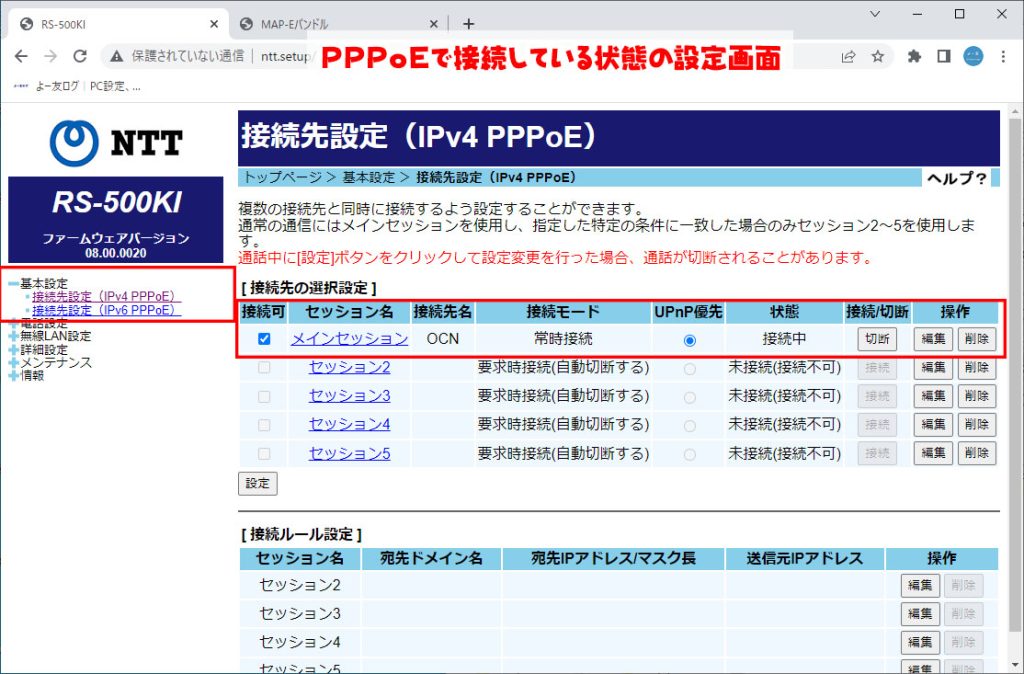Bookmark this page with the star icon

pyautogui.click(x=879, y=57)
